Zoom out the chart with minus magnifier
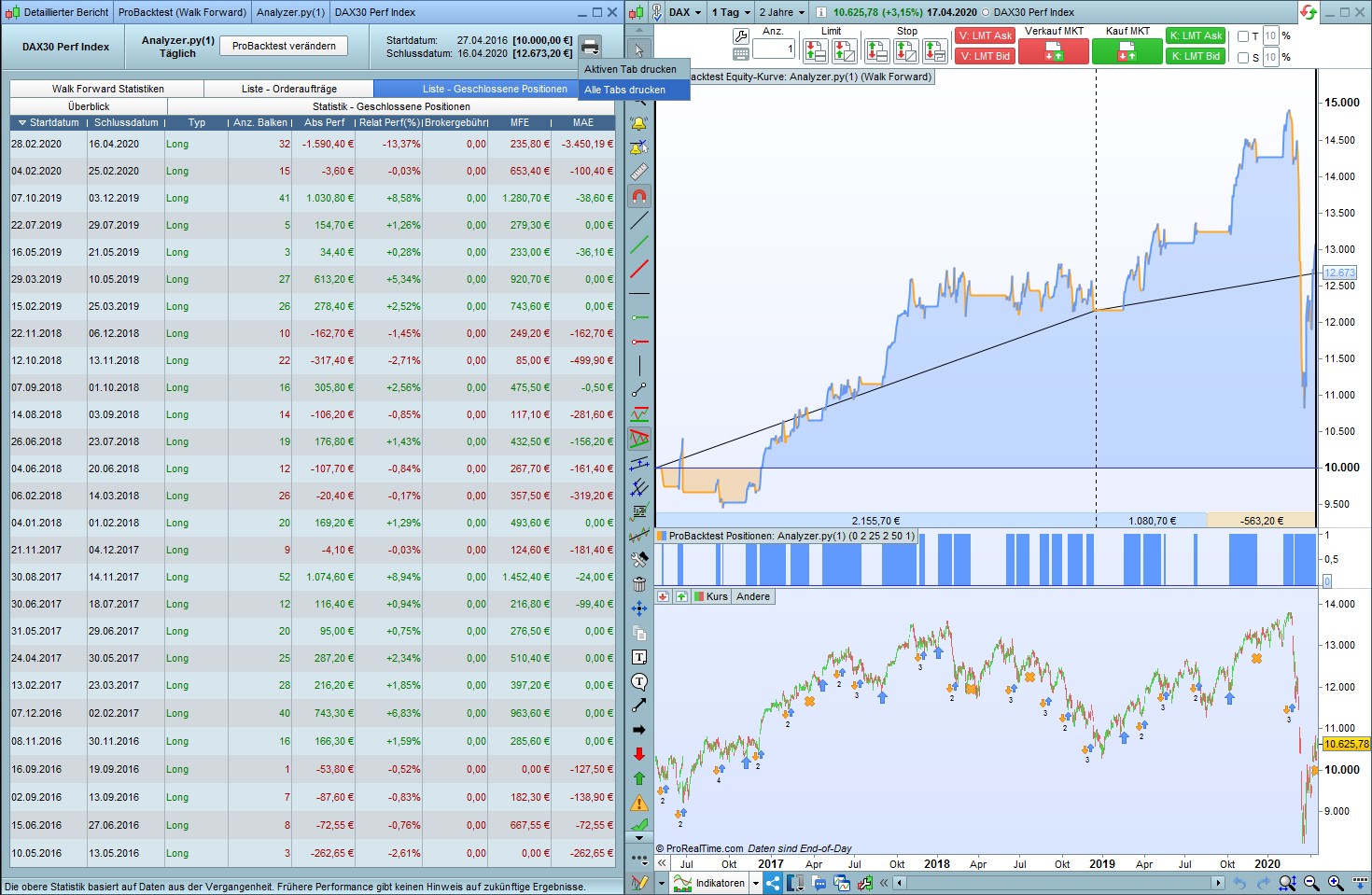1372x895 pixels. pyautogui.click(x=1311, y=883)
